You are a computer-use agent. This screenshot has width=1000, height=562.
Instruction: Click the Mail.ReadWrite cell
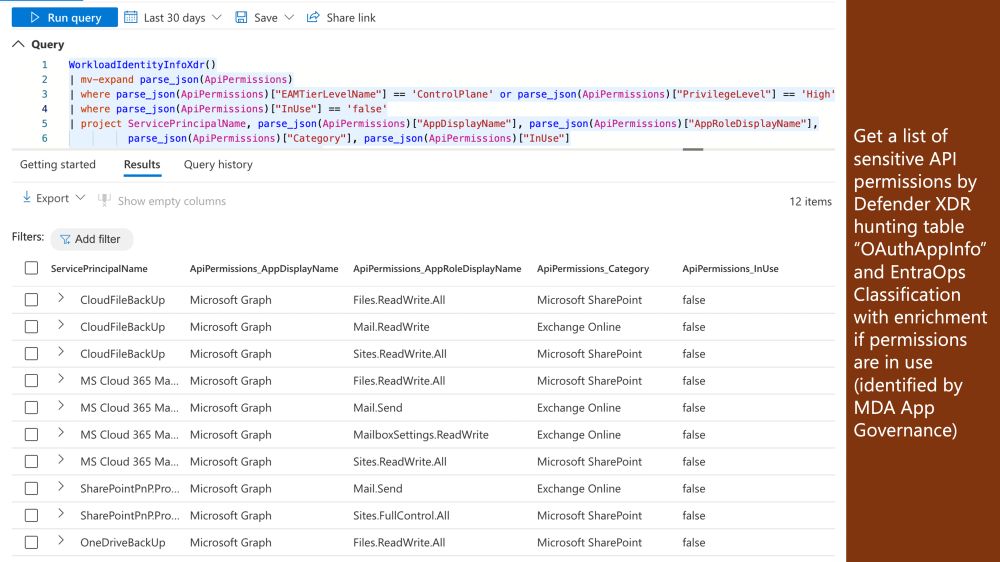point(391,327)
